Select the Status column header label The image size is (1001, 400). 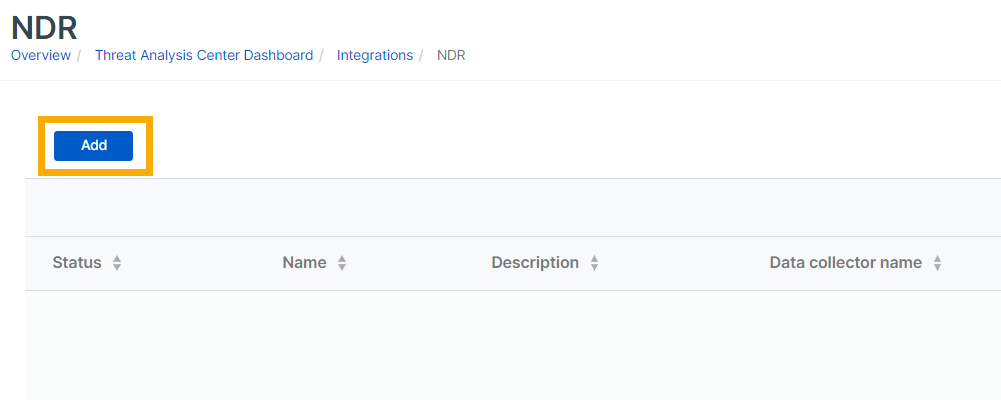coord(77,263)
